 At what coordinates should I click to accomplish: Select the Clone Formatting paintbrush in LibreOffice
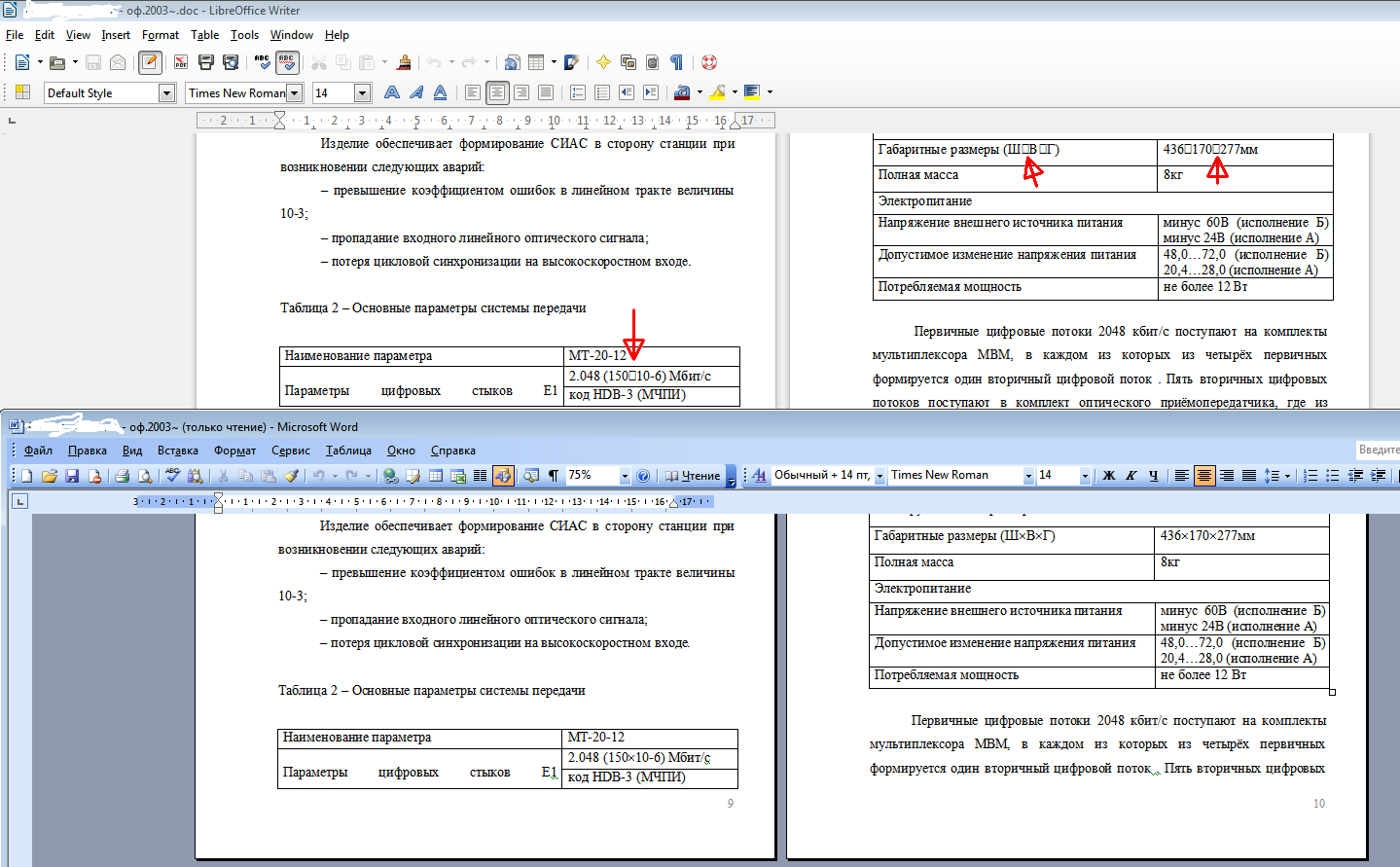tap(404, 62)
